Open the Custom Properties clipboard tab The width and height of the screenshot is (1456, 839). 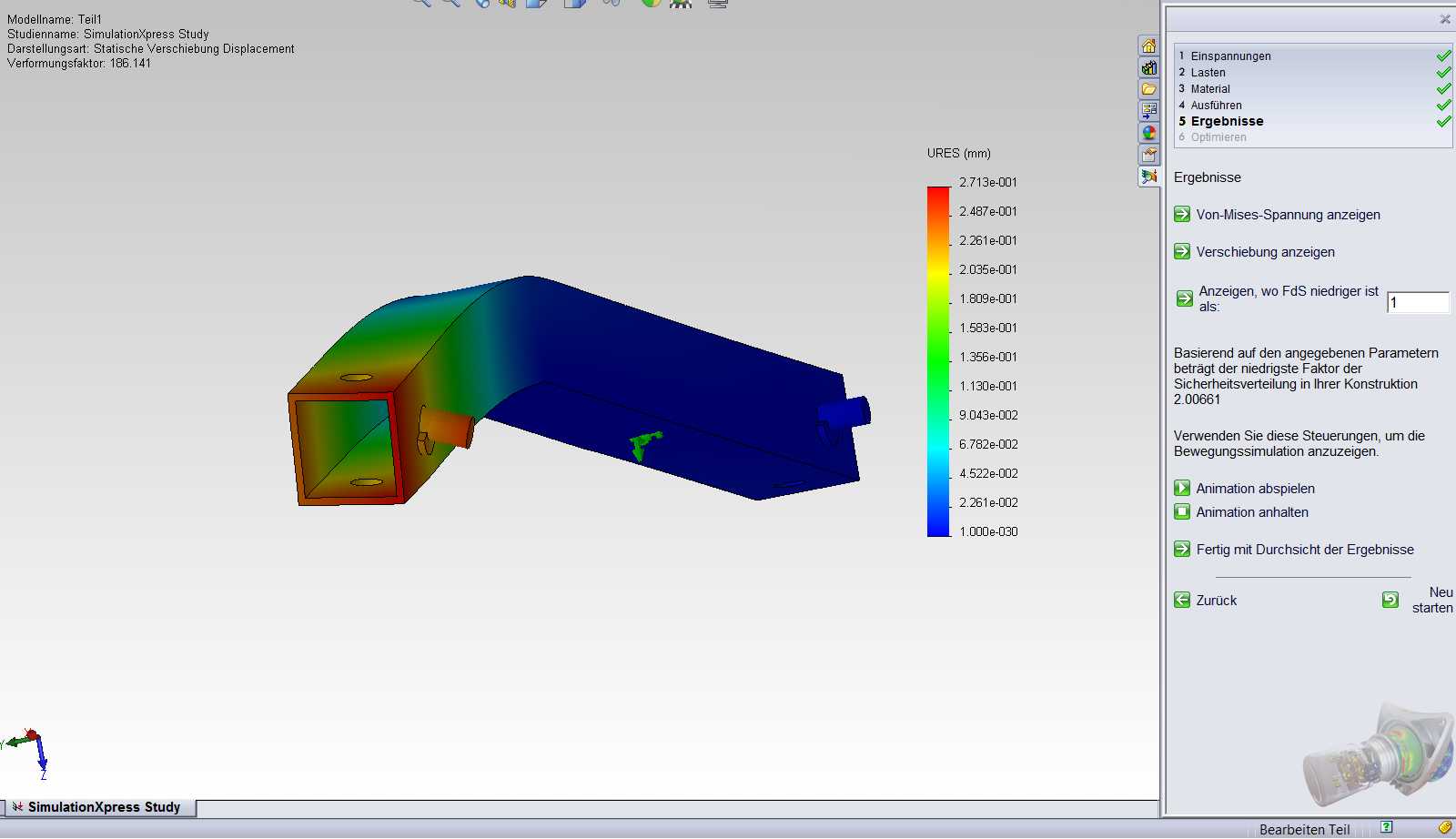pyautogui.click(x=1148, y=155)
